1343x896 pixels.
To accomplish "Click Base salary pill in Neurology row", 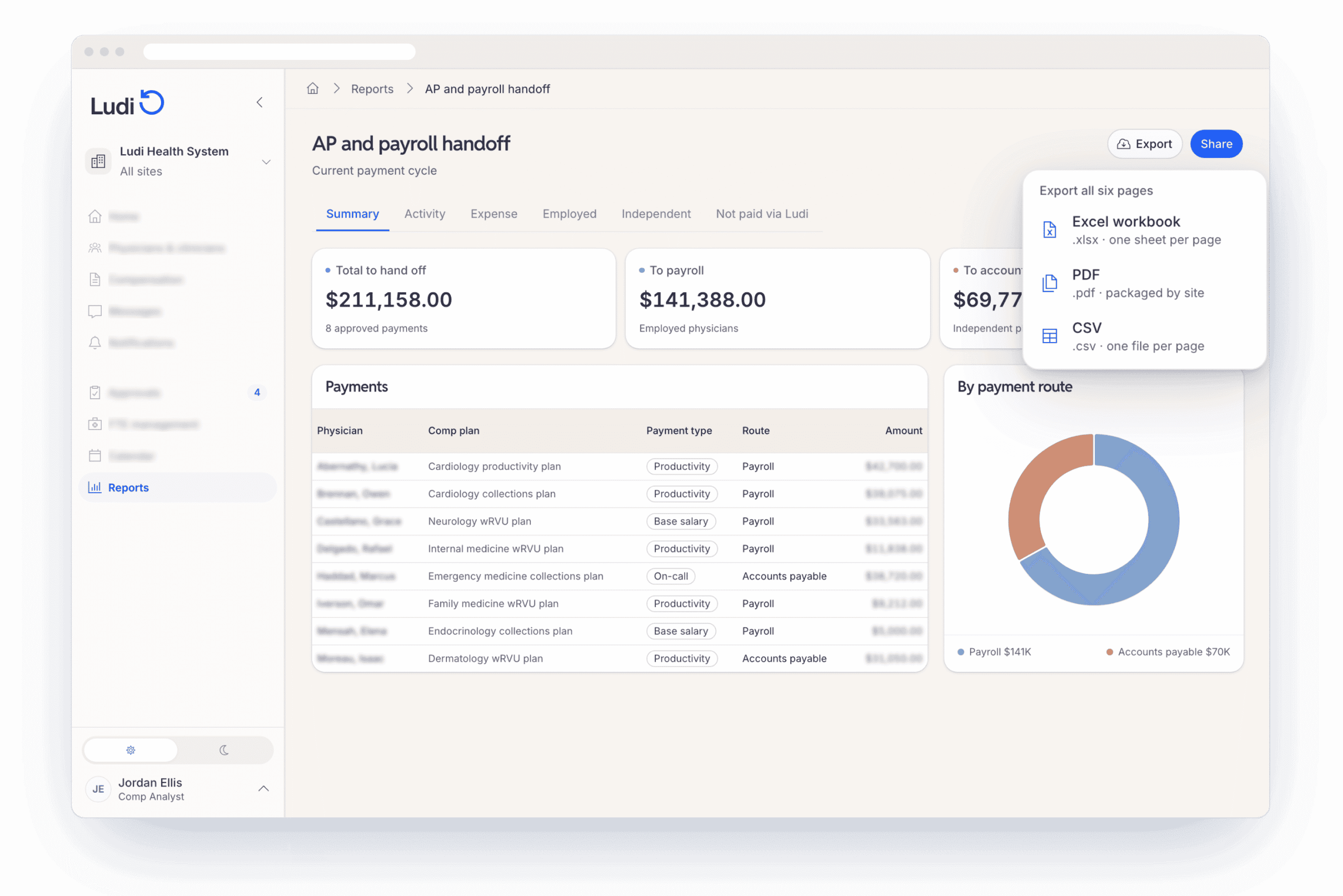I will point(680,521).
